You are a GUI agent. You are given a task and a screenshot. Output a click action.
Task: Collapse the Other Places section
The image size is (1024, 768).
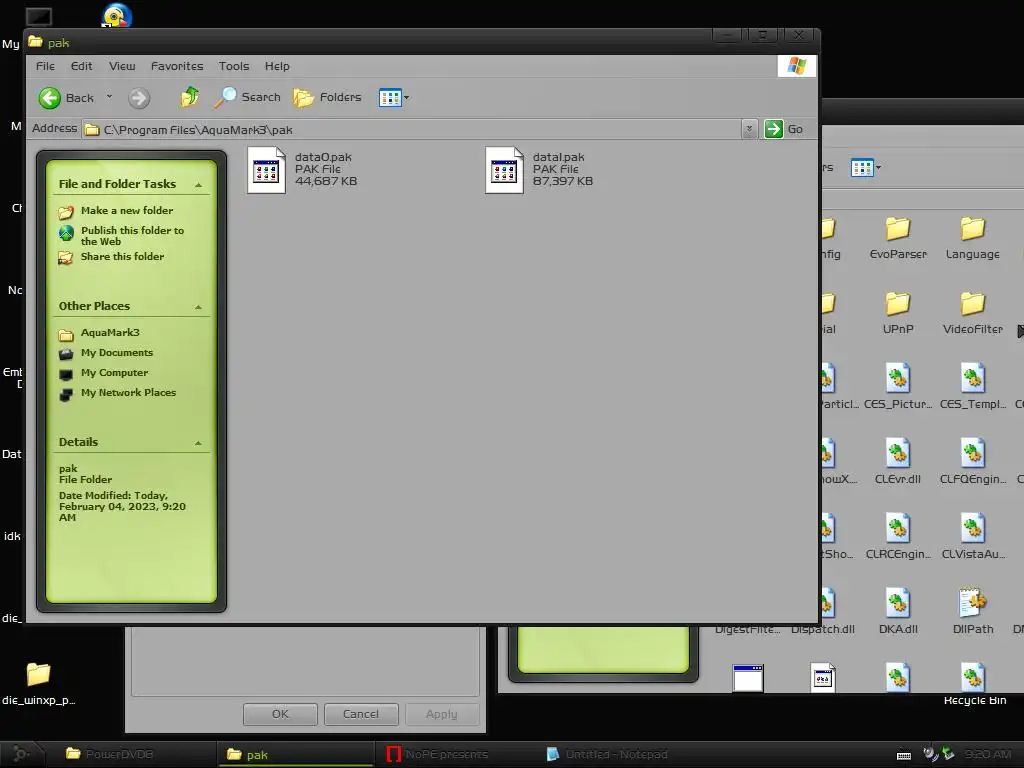coord(199,307)
